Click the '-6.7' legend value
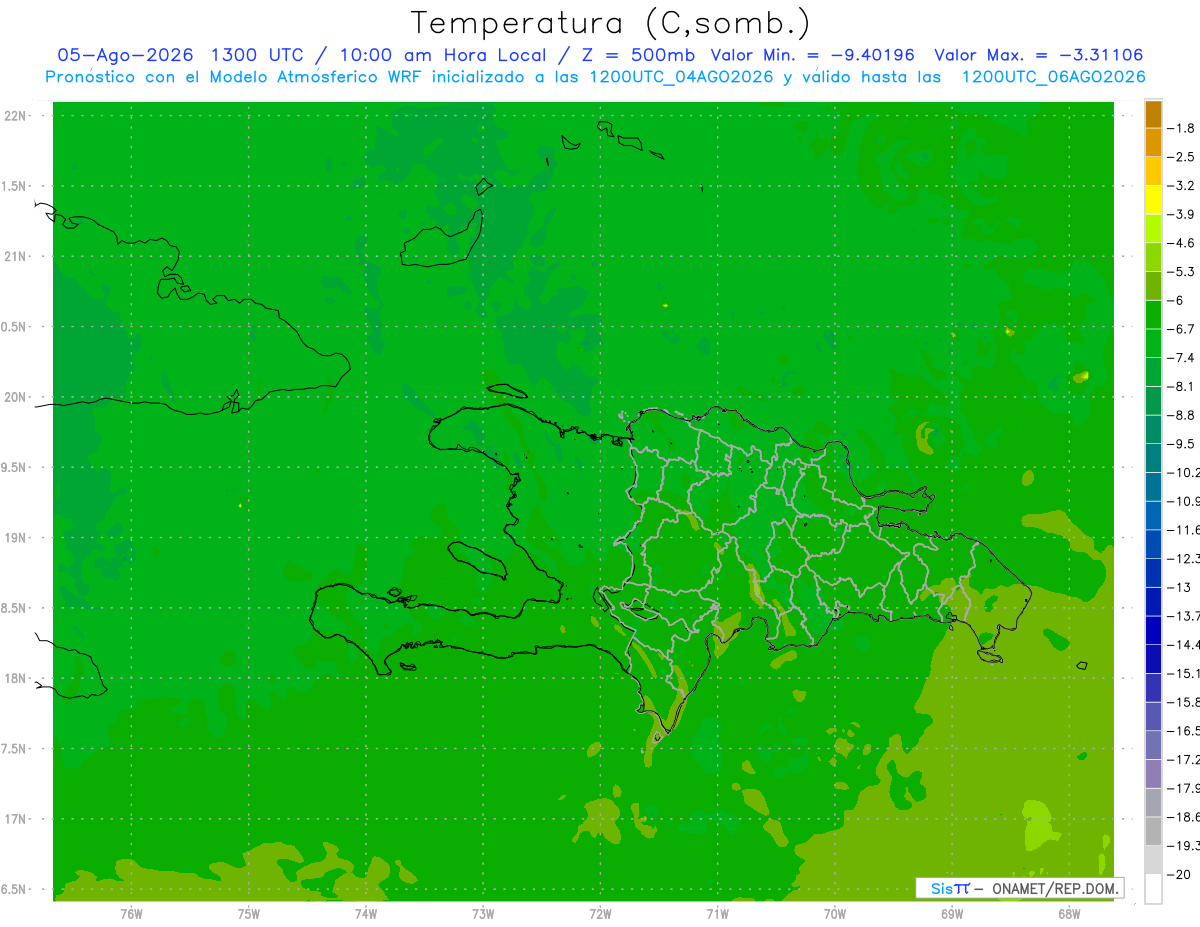 click(x=1181, y=329)
